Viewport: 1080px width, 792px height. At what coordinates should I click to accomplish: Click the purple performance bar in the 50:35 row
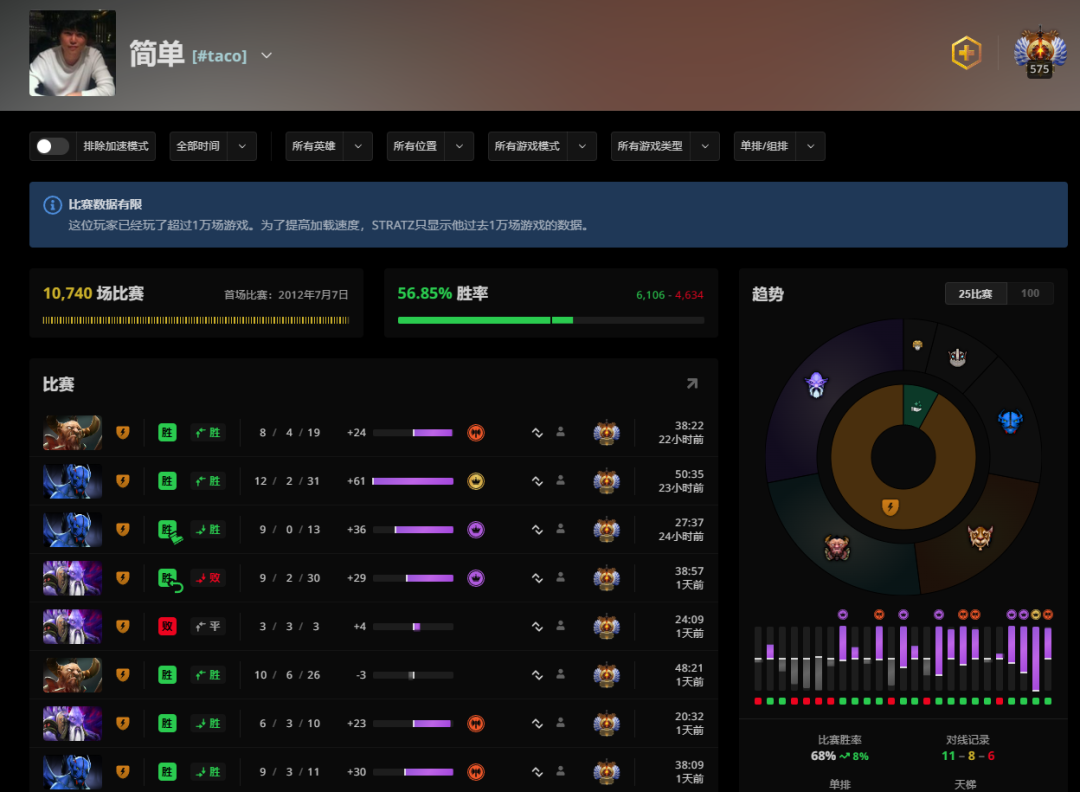(413, 481)
